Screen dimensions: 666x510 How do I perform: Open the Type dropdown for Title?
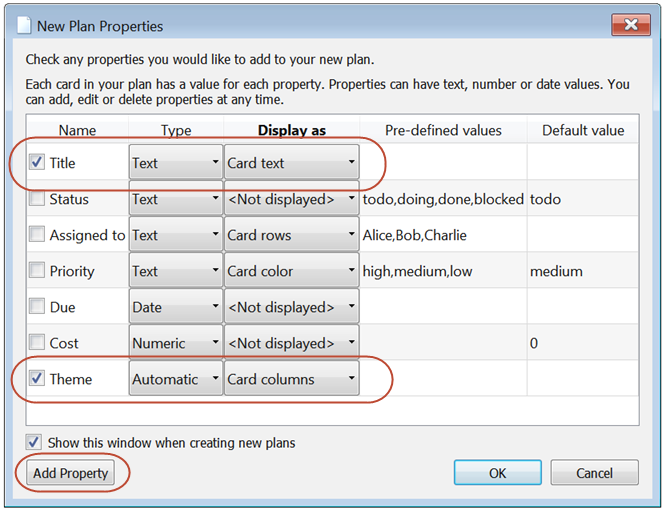pos(175,163)
